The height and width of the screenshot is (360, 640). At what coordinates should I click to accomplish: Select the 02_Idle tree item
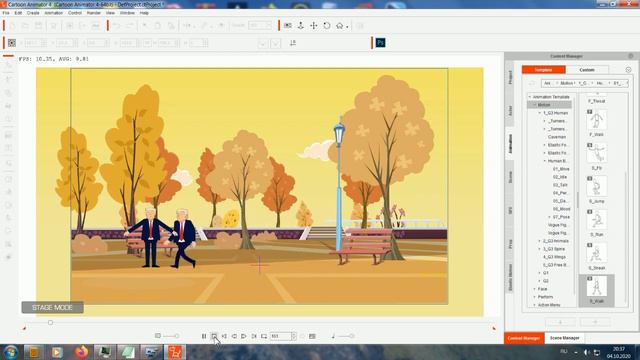click(x=560, y=177)
